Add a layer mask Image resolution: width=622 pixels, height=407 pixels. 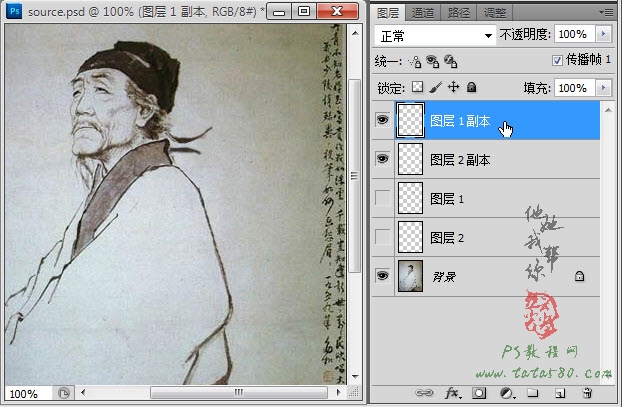coord(479,393)
